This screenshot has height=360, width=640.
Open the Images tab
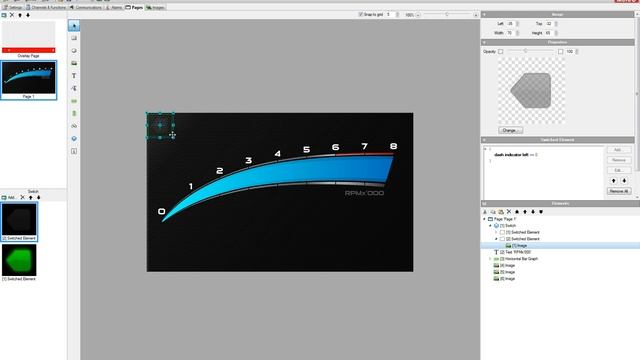point(155,7)
